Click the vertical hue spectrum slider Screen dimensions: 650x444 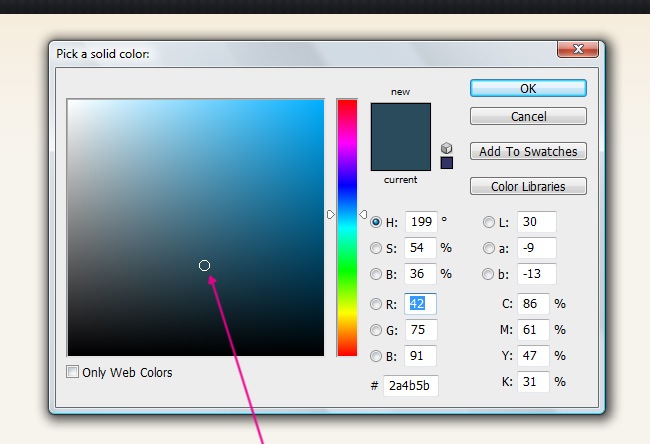[x=347, y=227]
